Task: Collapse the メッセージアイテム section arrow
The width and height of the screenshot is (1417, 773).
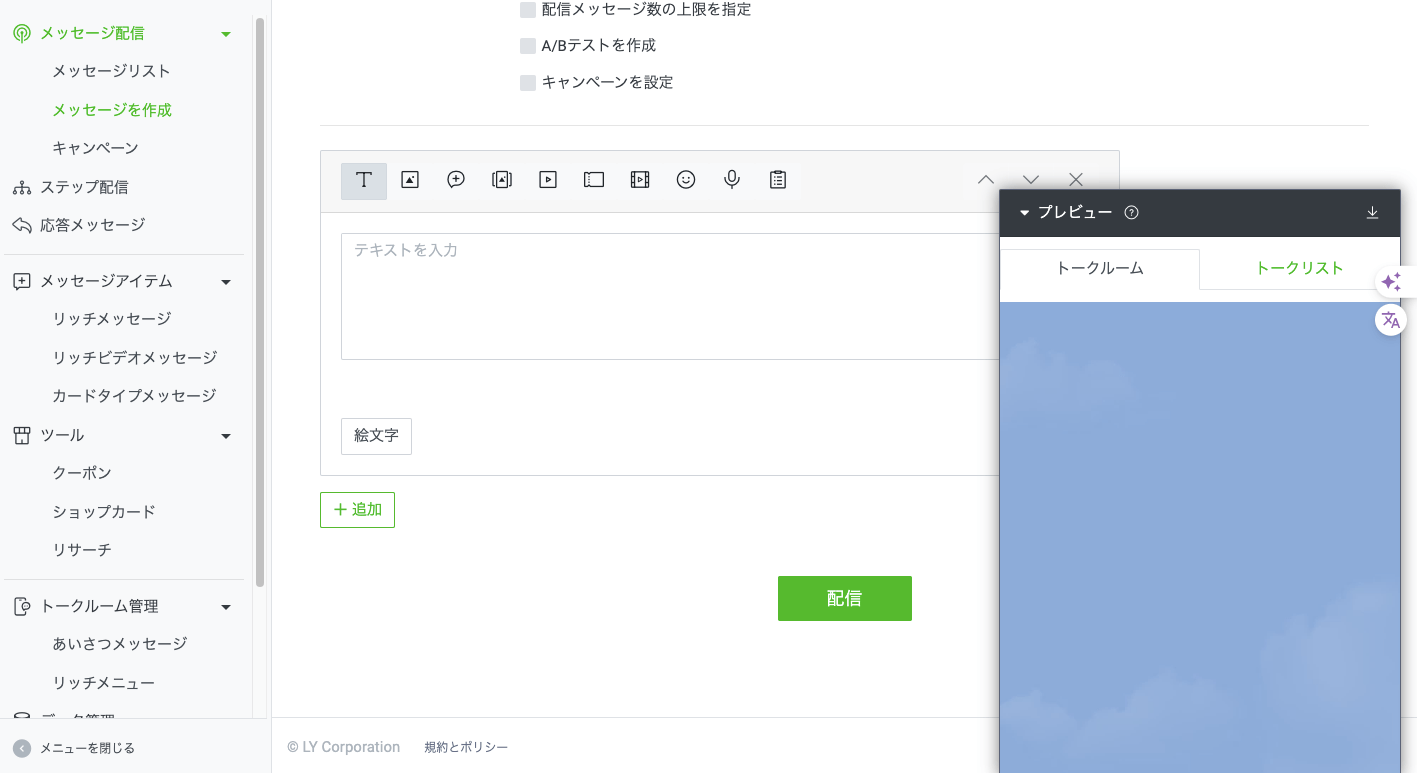Action: point(226,282)
